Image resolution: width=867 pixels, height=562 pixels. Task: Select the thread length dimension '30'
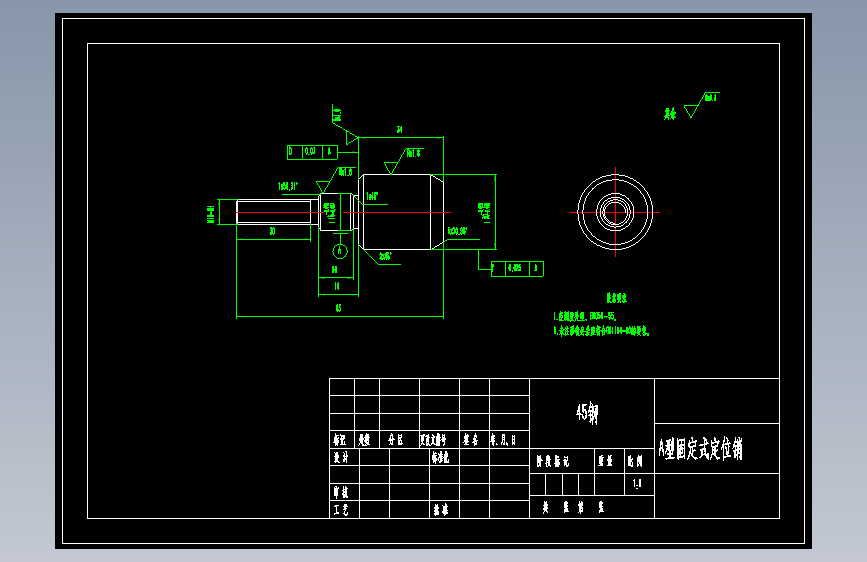(x=273, y=231)
